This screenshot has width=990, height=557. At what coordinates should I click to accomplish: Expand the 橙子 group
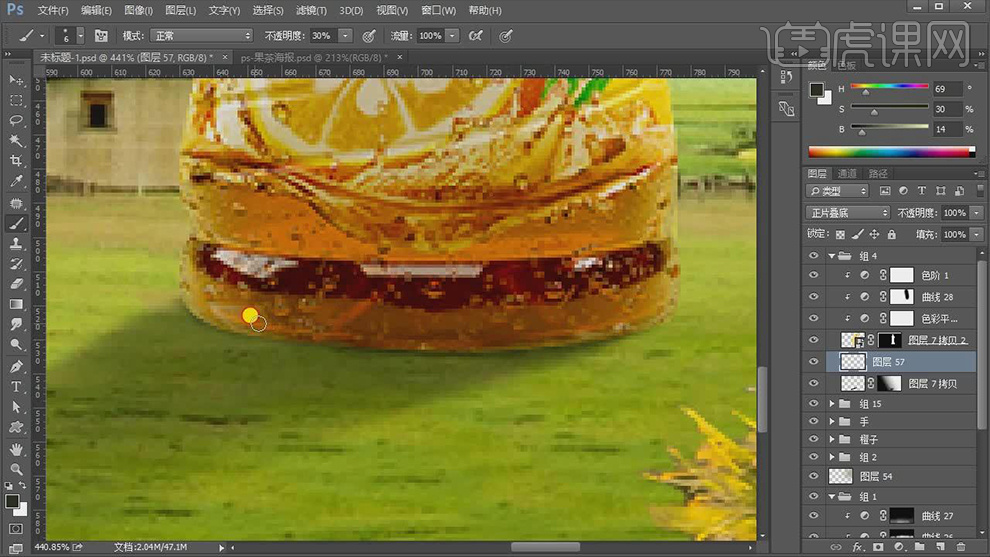click(x=832, y=439)
